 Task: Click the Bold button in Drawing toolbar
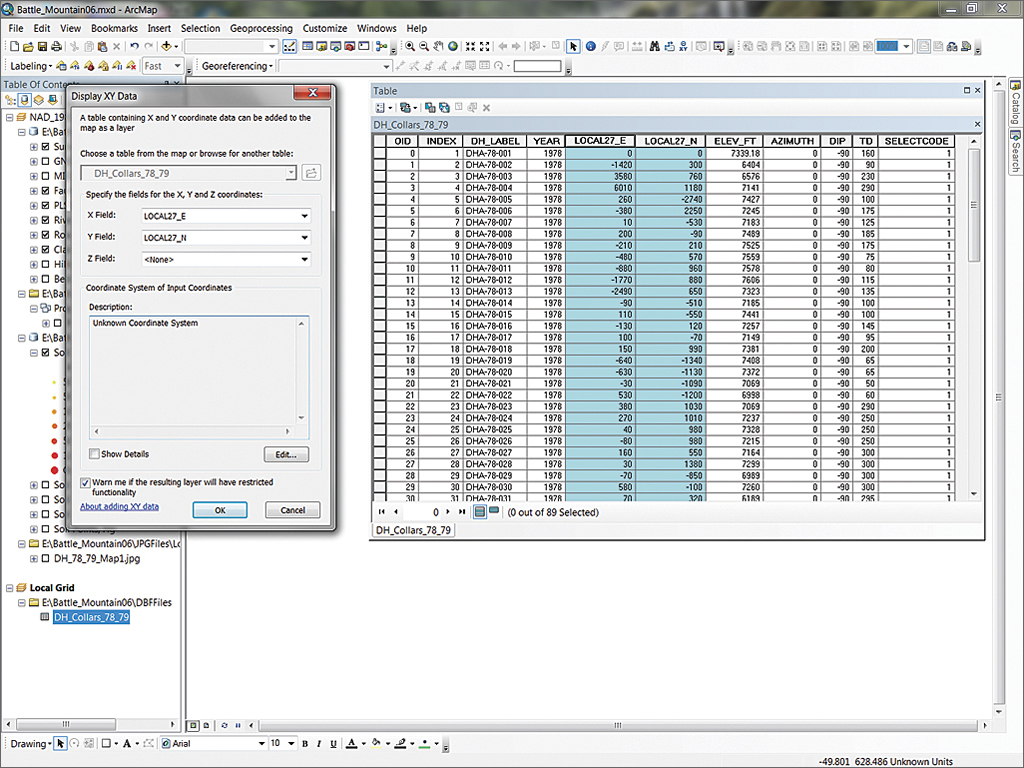point(305,744)
